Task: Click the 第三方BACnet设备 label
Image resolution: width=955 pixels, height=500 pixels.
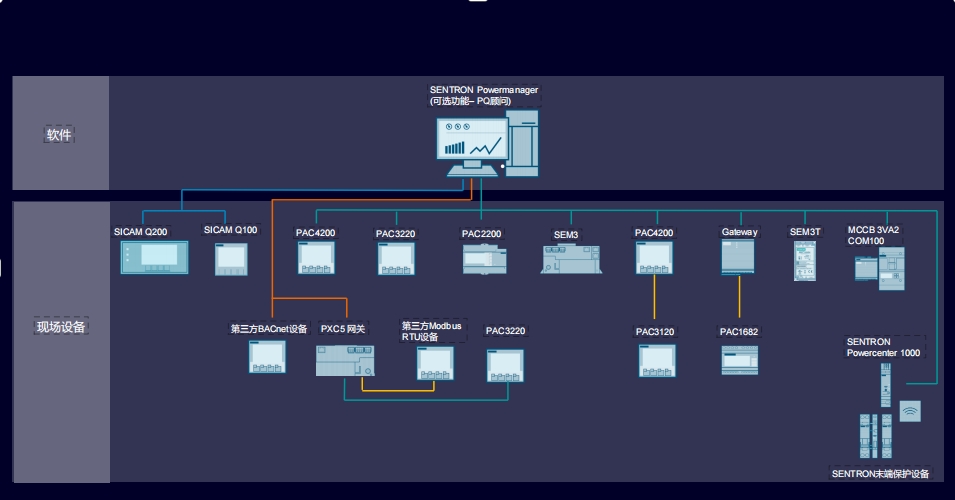Action: 269,329
